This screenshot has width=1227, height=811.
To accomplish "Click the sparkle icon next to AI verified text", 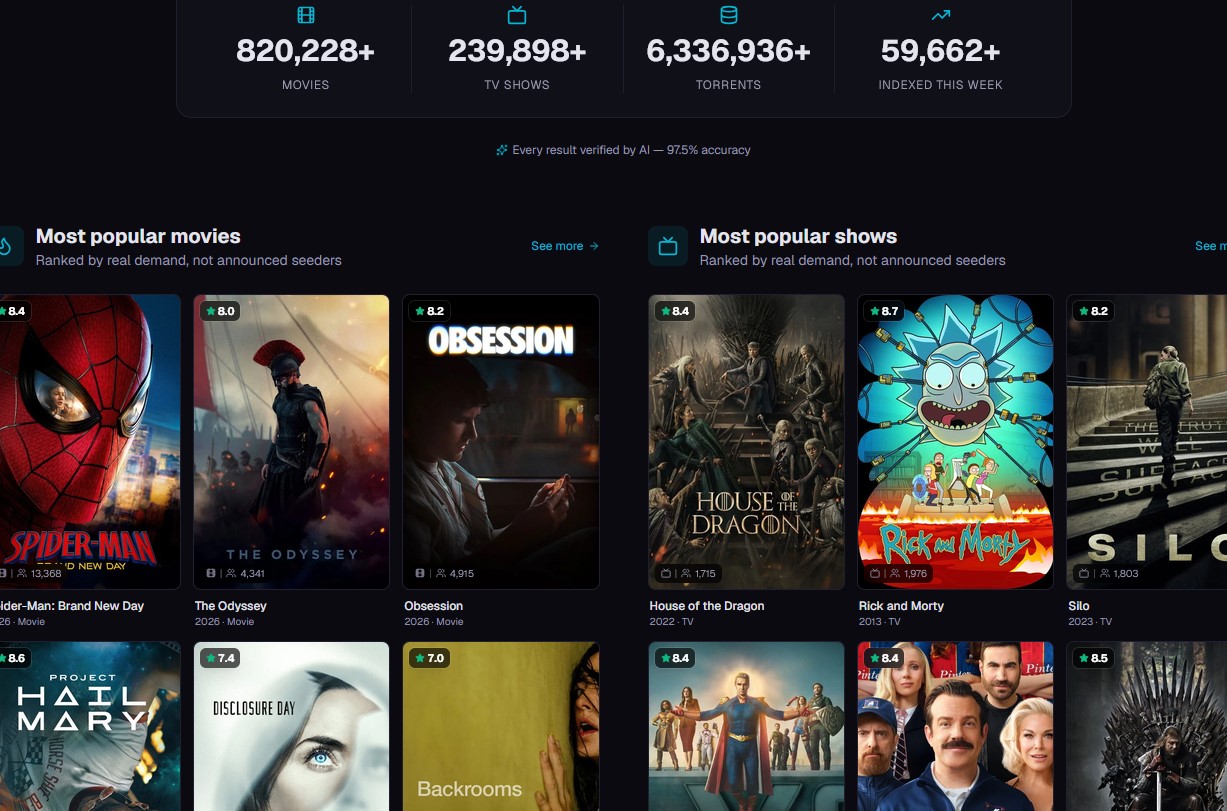I will 502,150.
